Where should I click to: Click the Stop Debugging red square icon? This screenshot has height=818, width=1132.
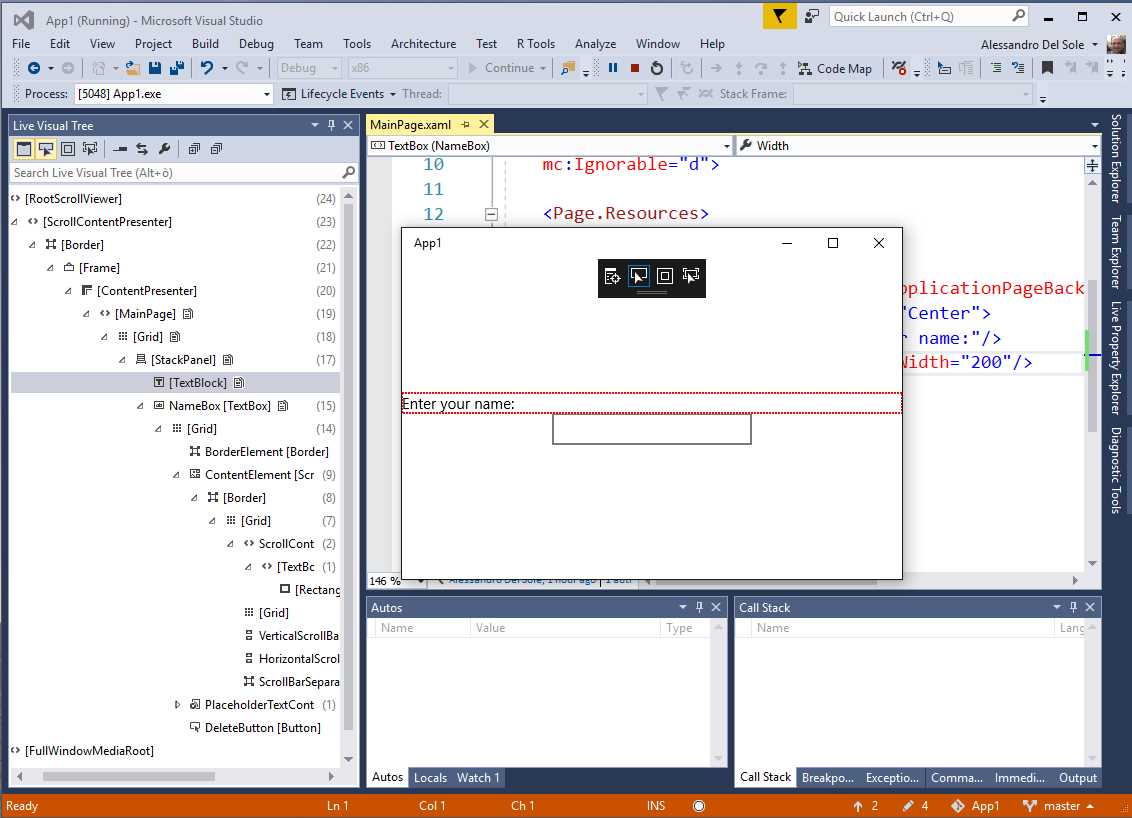click(633, 68)
